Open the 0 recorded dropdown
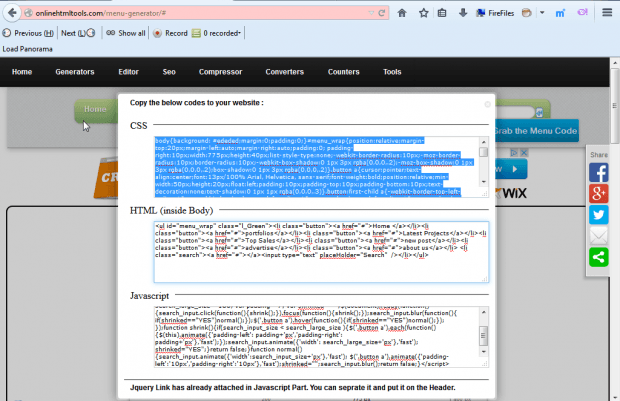620x401 pixels. point(216,33)
